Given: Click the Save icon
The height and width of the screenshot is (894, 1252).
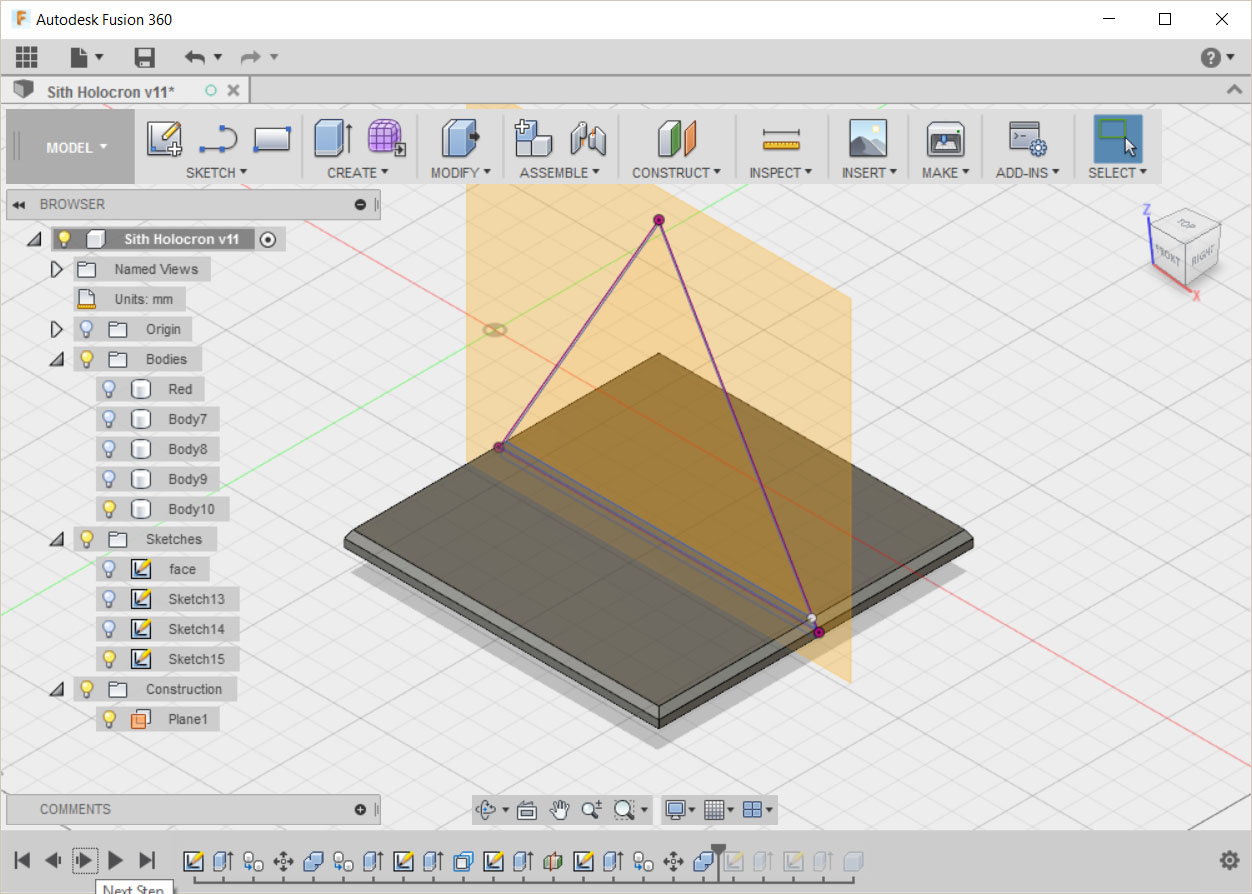Looking at the screenshot, I should click(x=145, y=57).
